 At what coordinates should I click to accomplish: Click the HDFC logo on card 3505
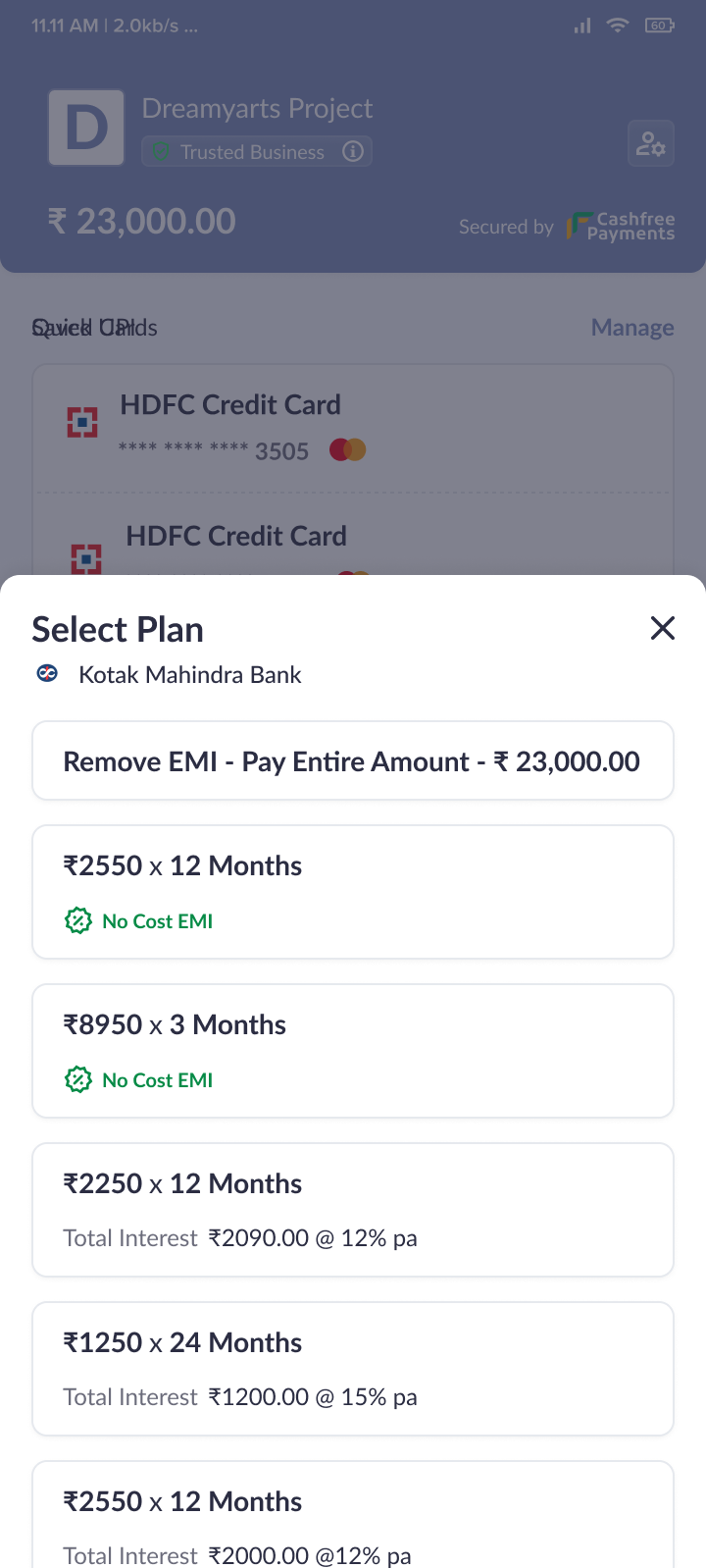tap(82, 422)
